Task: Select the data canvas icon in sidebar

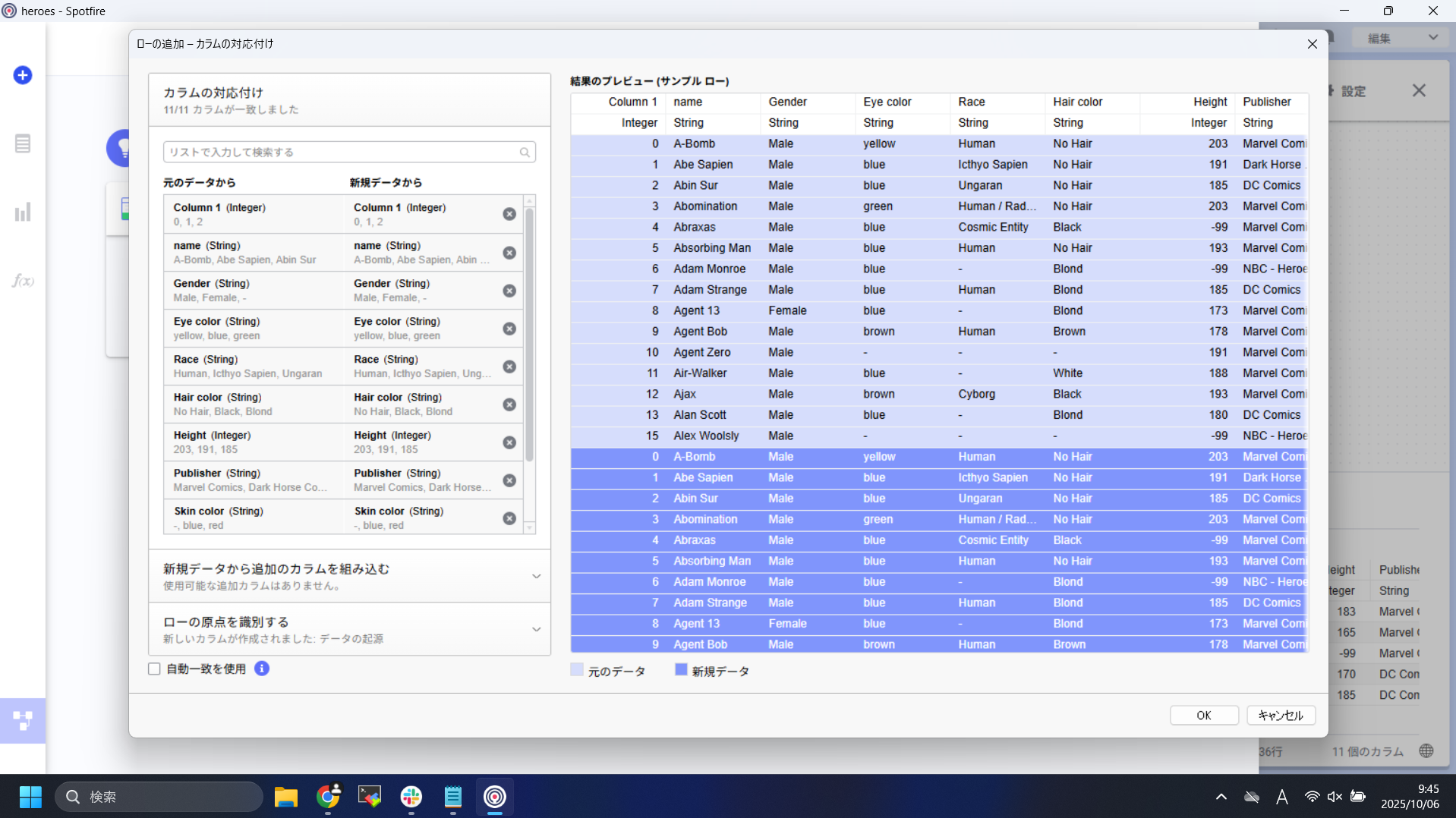Action: point(23,720)
